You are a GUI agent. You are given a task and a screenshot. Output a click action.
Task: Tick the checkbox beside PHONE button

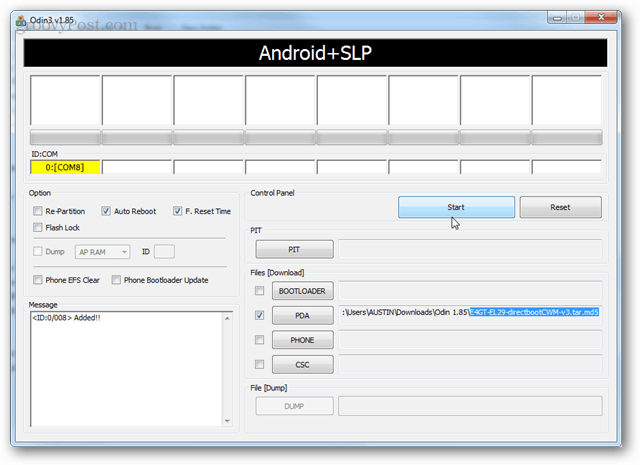click(259, 340)
